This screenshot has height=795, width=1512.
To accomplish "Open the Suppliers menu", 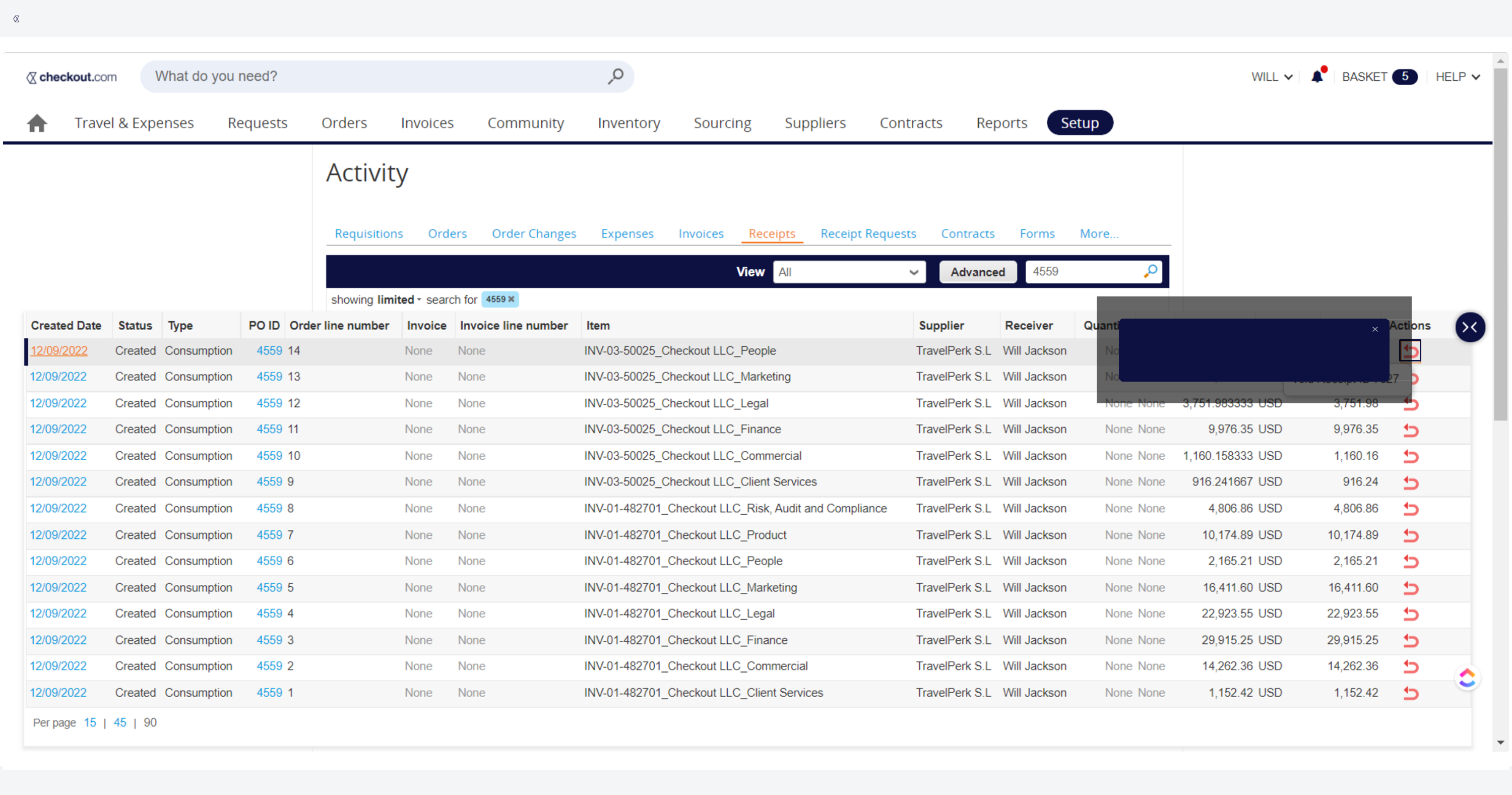I will (814, 123).
